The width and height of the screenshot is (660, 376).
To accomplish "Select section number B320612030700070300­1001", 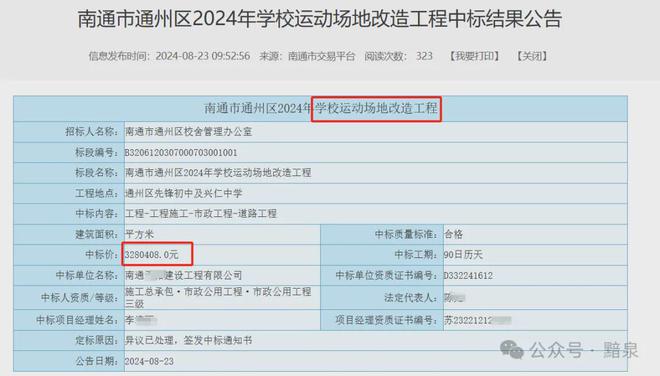I will tap(181, 152).
